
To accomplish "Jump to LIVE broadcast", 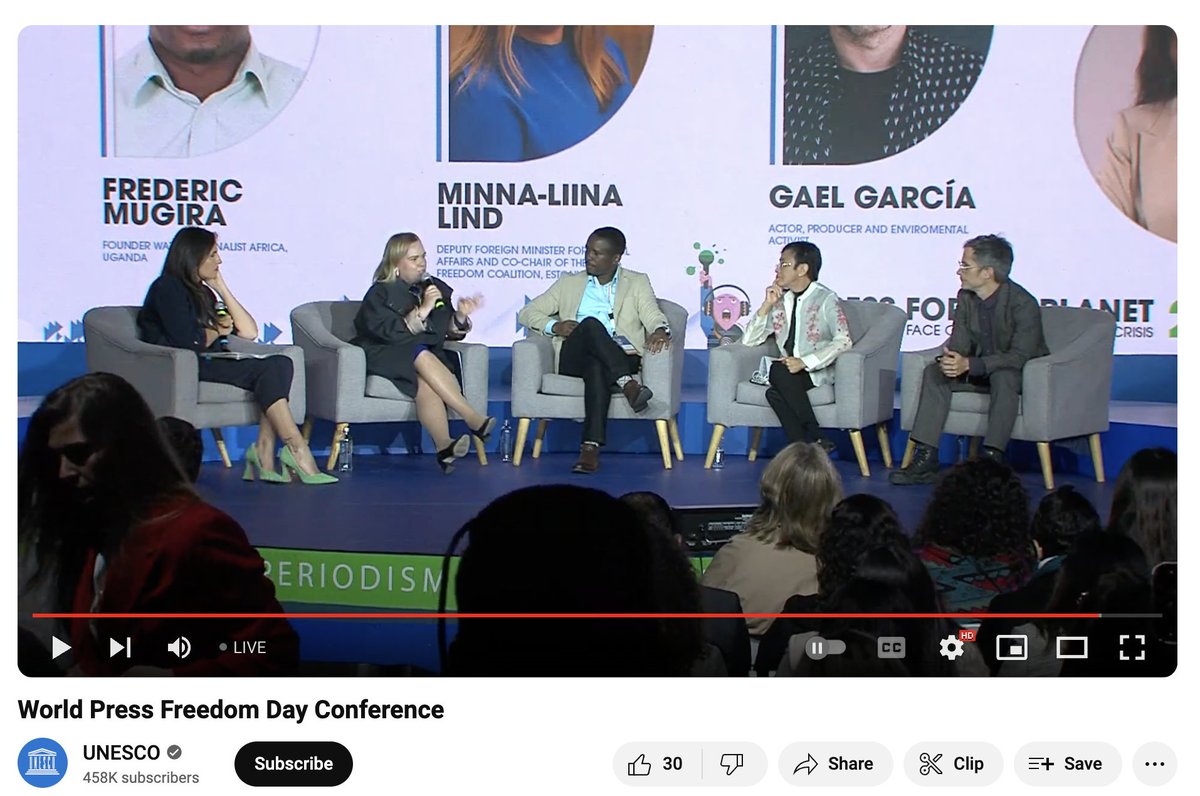I will (x=243, y=648).
